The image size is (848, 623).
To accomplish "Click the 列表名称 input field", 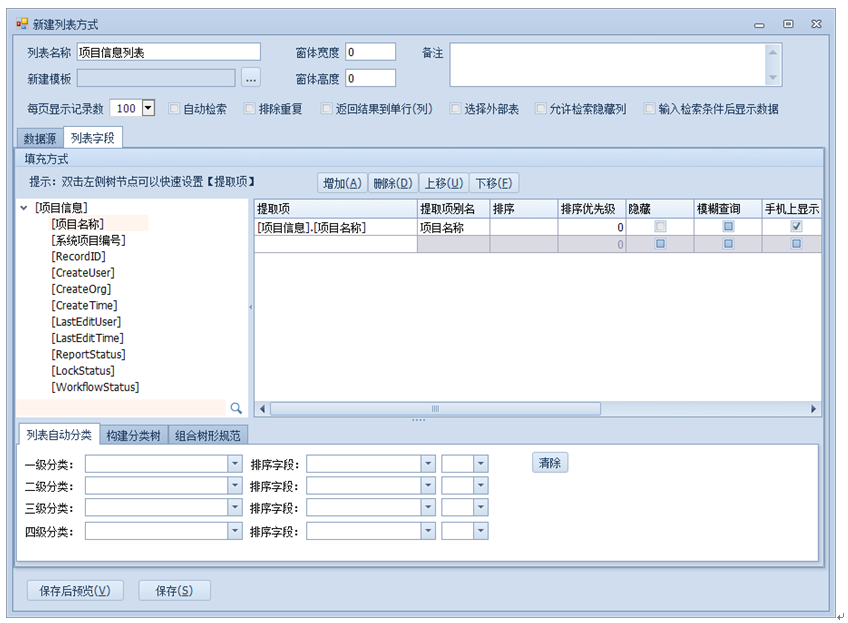I will [x=168, y=52].
